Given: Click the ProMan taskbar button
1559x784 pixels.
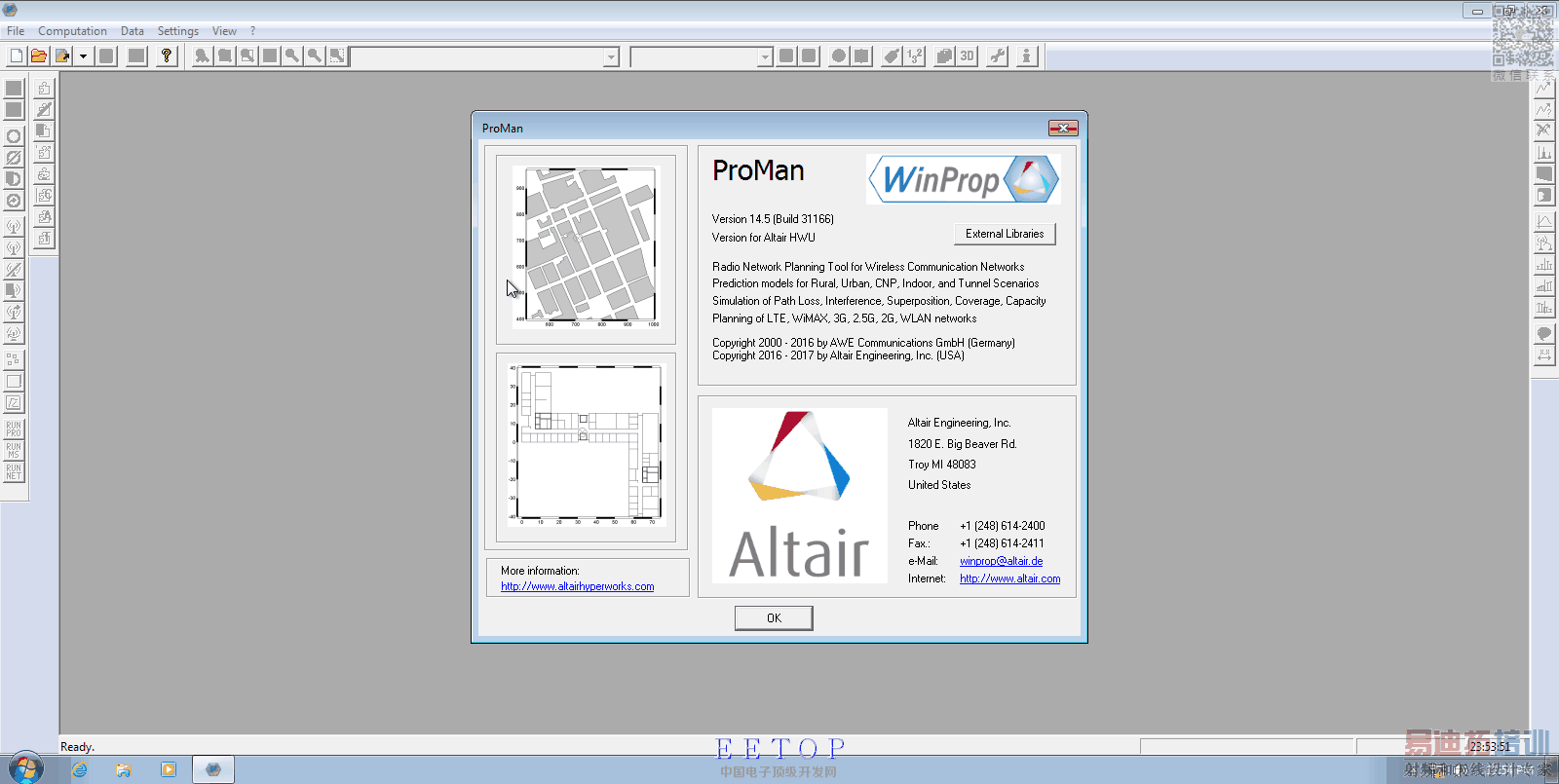Looking at the screenshot, I should [x=213, y=769].
